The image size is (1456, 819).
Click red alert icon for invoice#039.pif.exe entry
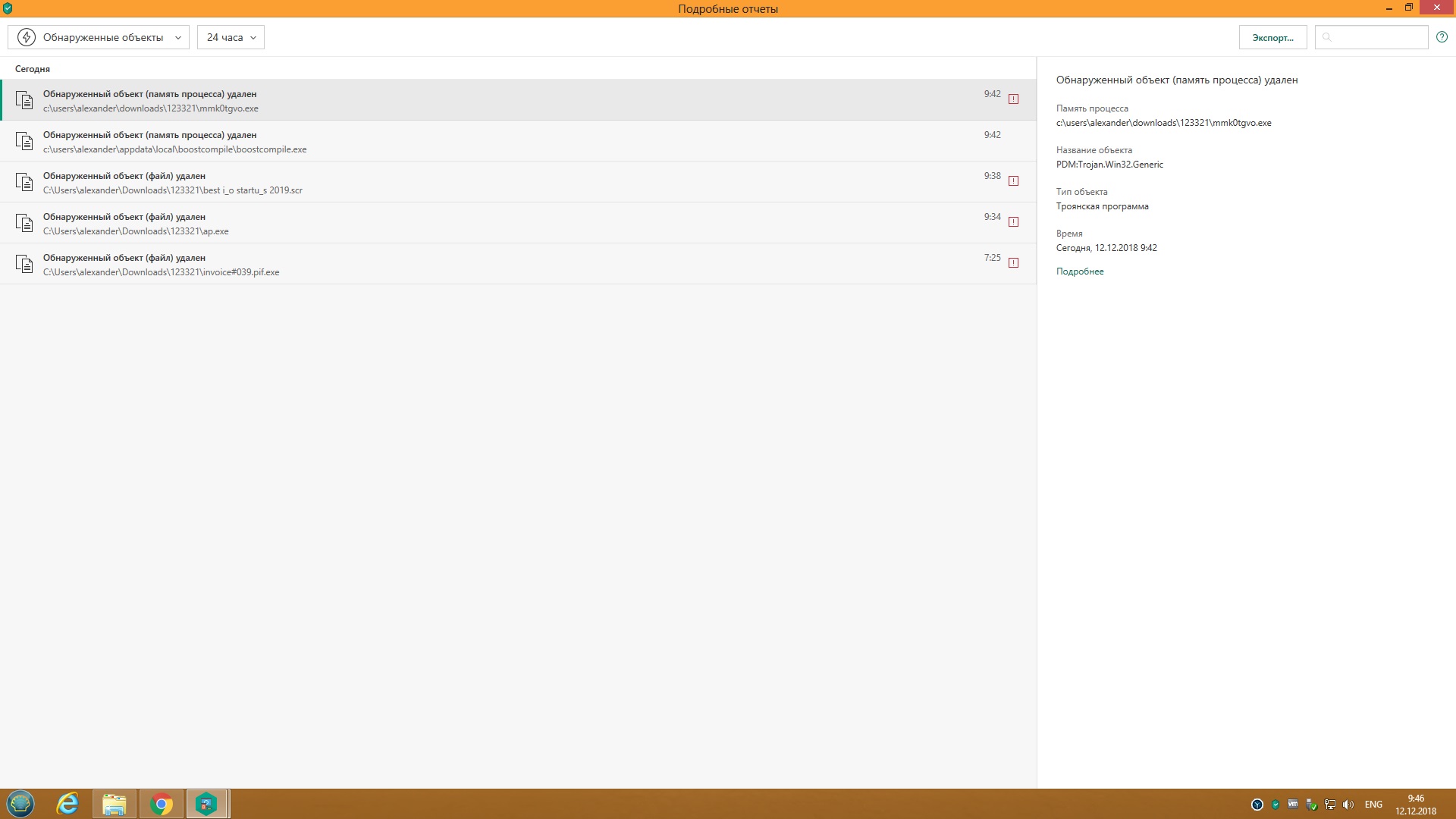(x=1013, y=263)
